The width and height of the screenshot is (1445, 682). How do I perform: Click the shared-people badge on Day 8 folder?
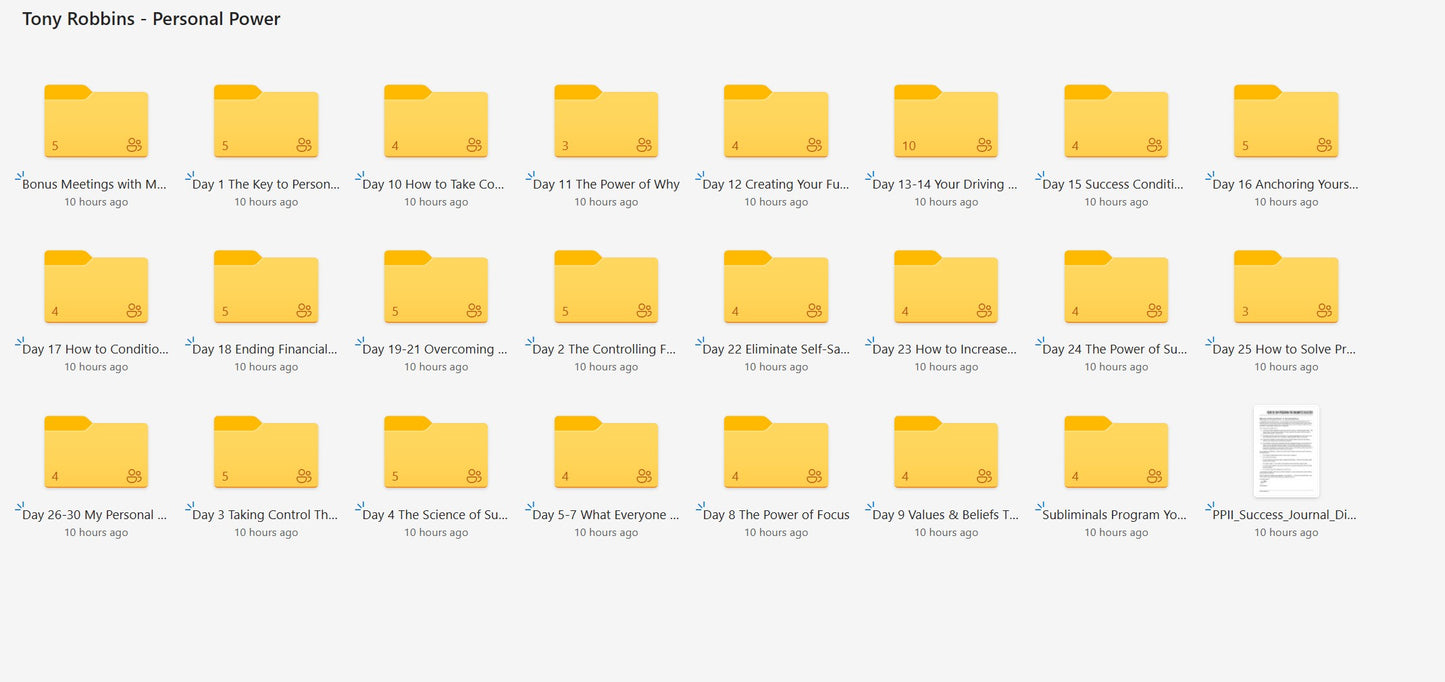click(814, 476)
